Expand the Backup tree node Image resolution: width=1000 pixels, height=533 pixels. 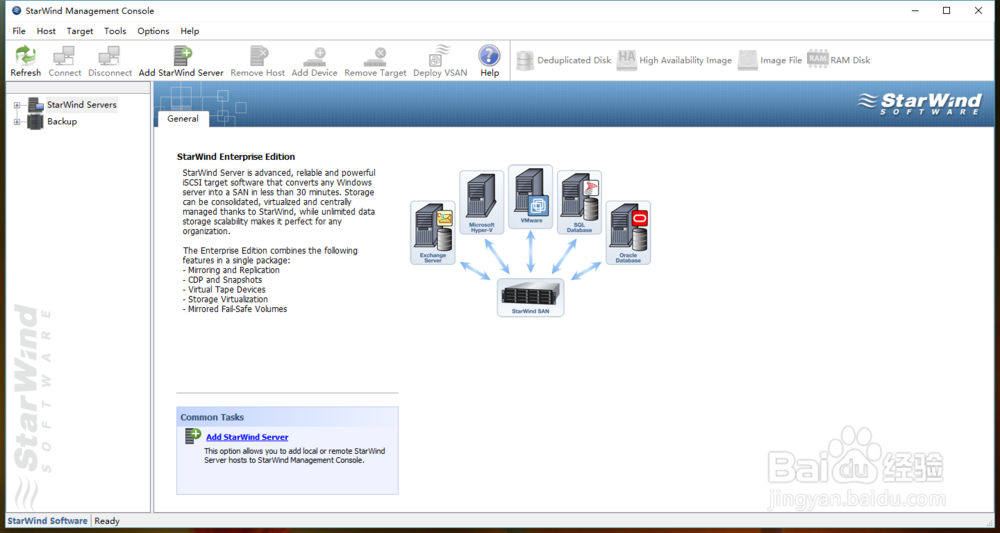17,122
